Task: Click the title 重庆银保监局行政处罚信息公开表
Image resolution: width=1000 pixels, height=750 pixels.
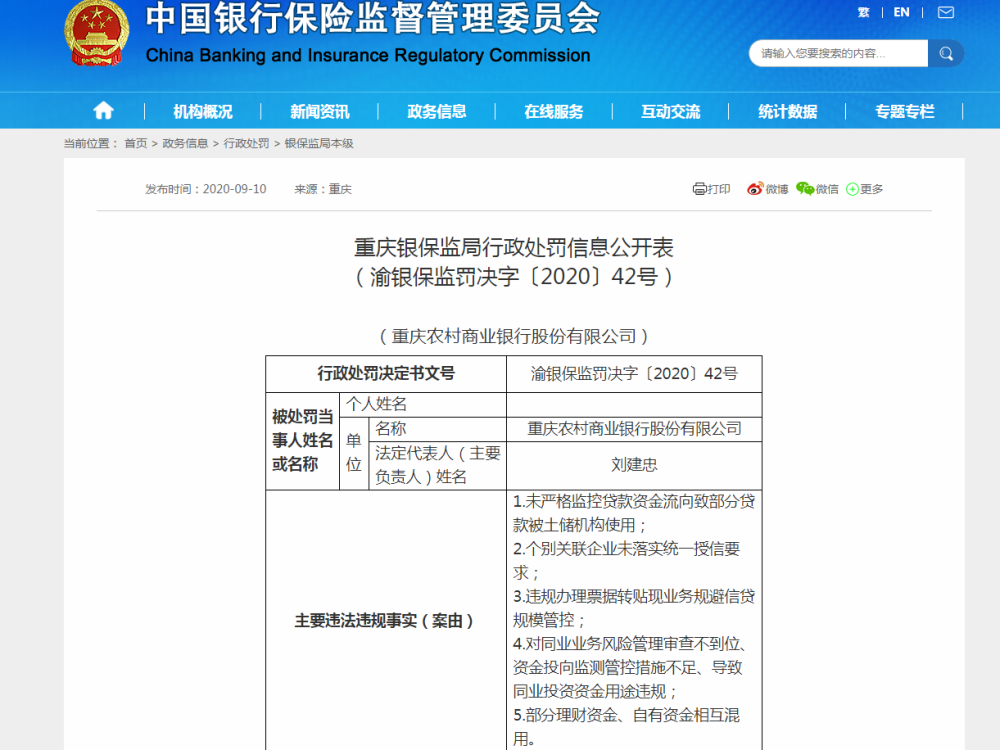Action: [x=513, y=247]
